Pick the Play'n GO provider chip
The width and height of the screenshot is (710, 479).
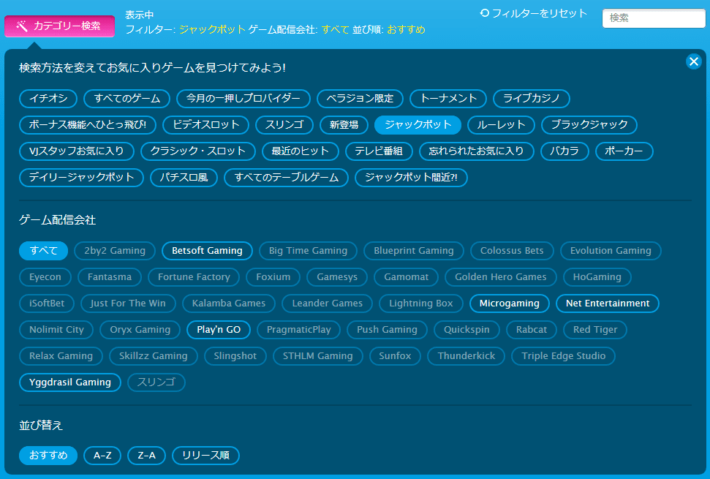(217, 329)
